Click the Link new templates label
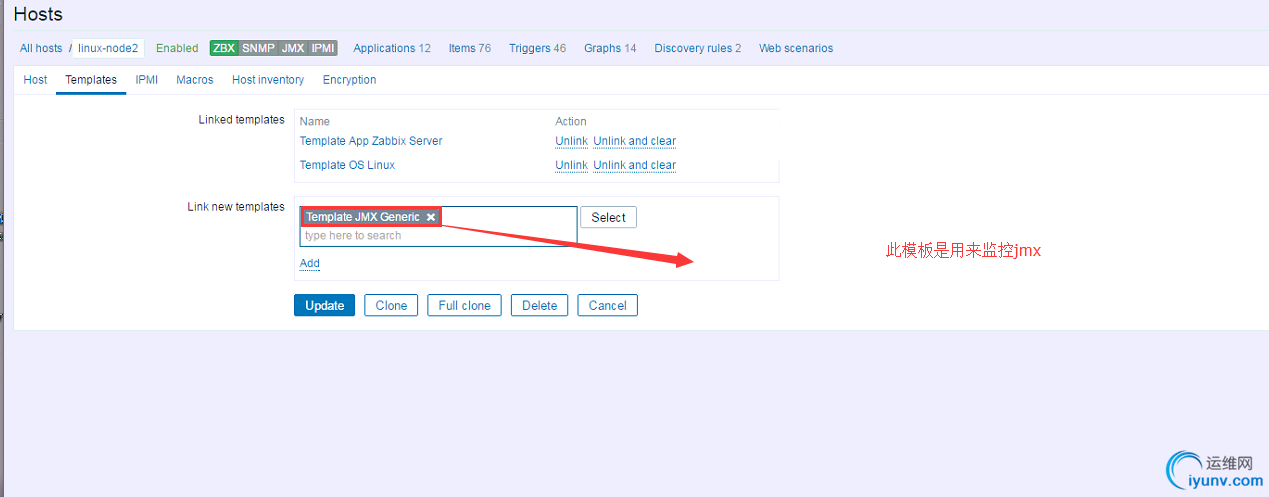 (x=236, y=207)
